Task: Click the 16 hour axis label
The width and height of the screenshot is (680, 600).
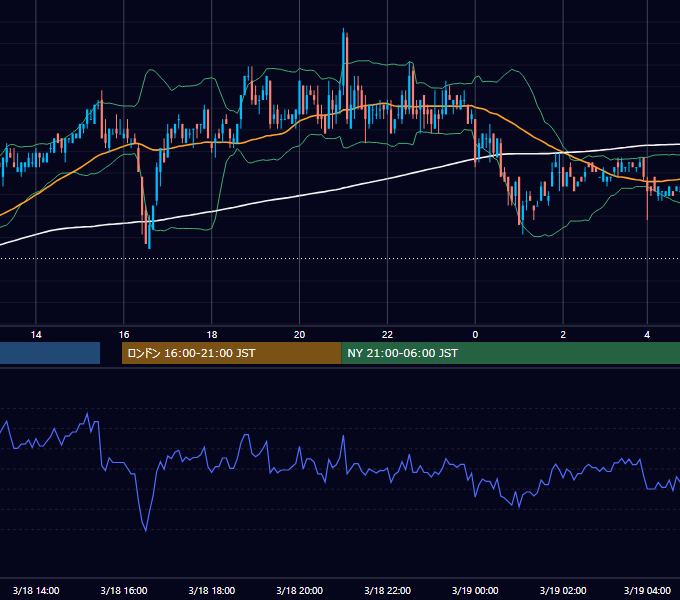Action: point(124,335)
